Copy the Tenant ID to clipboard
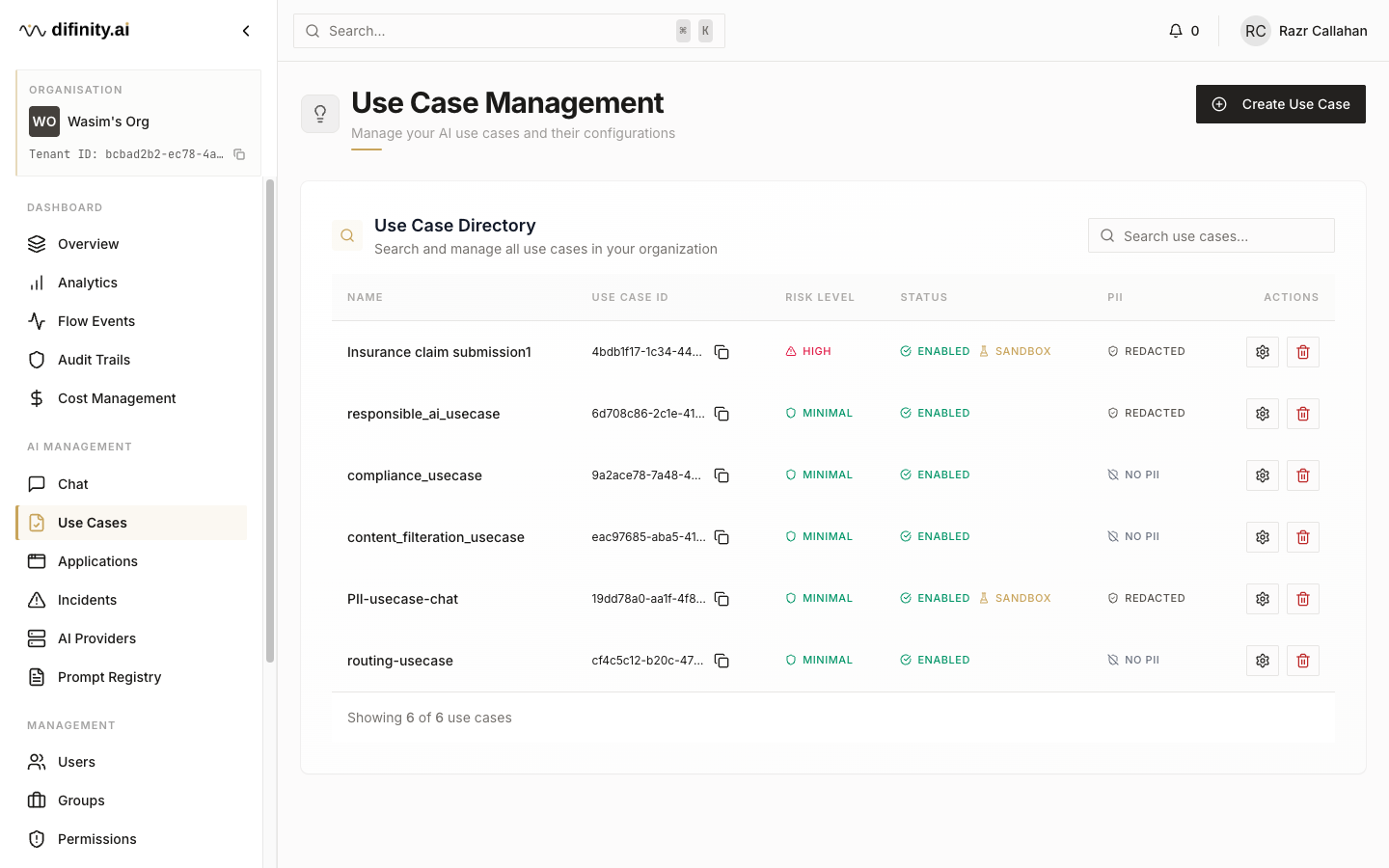1389x868 pixels. pyautogui.click(x=239, y=154)
